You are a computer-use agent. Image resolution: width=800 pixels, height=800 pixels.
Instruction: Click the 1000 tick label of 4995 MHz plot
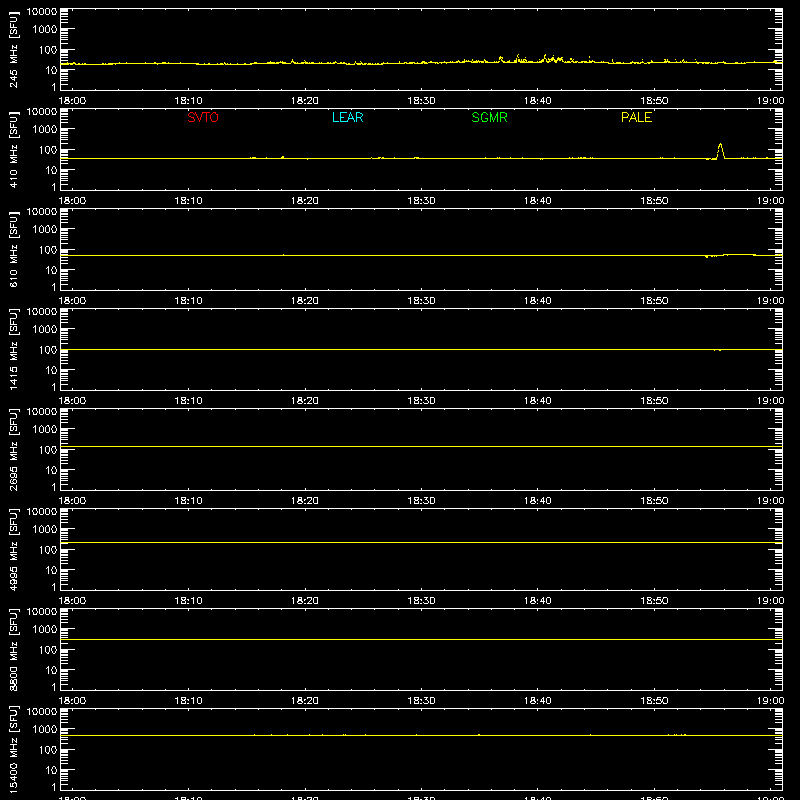point(45,530)
